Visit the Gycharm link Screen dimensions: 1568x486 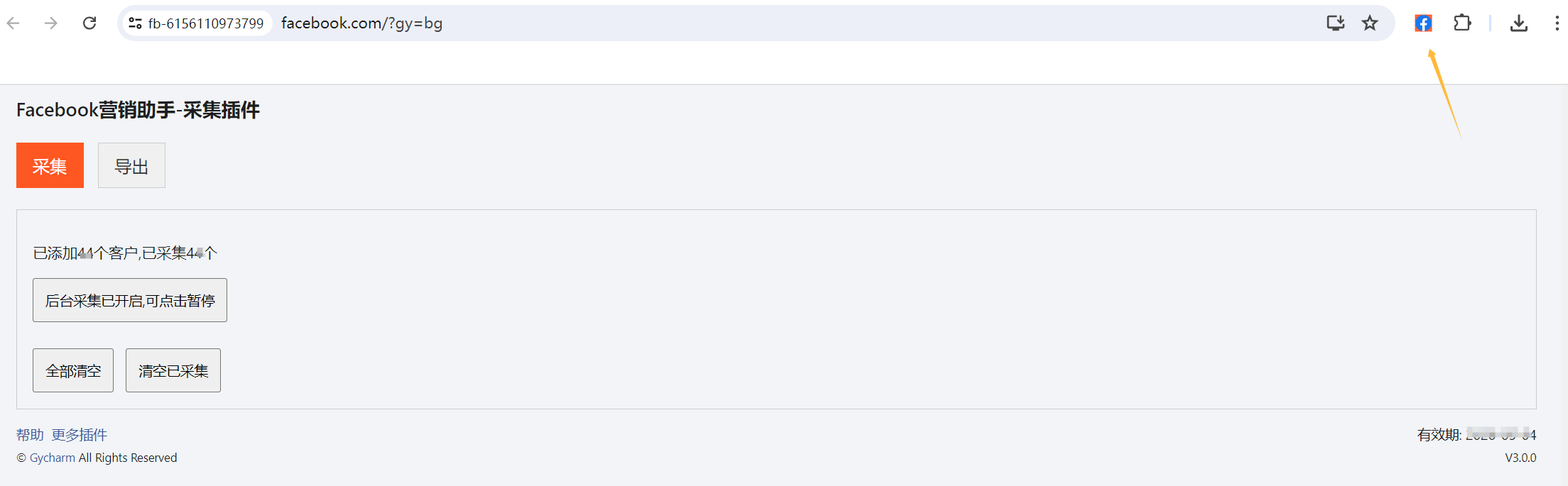[x=52, y=458]
